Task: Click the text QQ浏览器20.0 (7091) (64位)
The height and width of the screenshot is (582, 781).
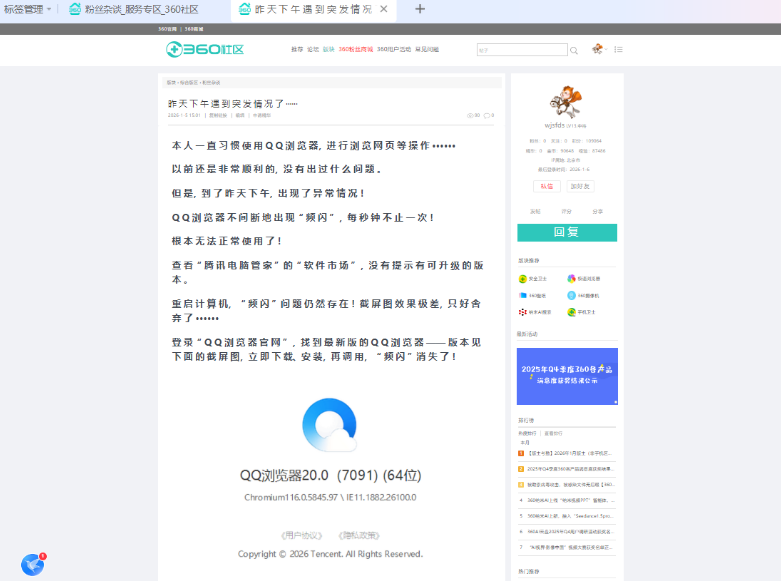Action: click(x=331, y=475)
